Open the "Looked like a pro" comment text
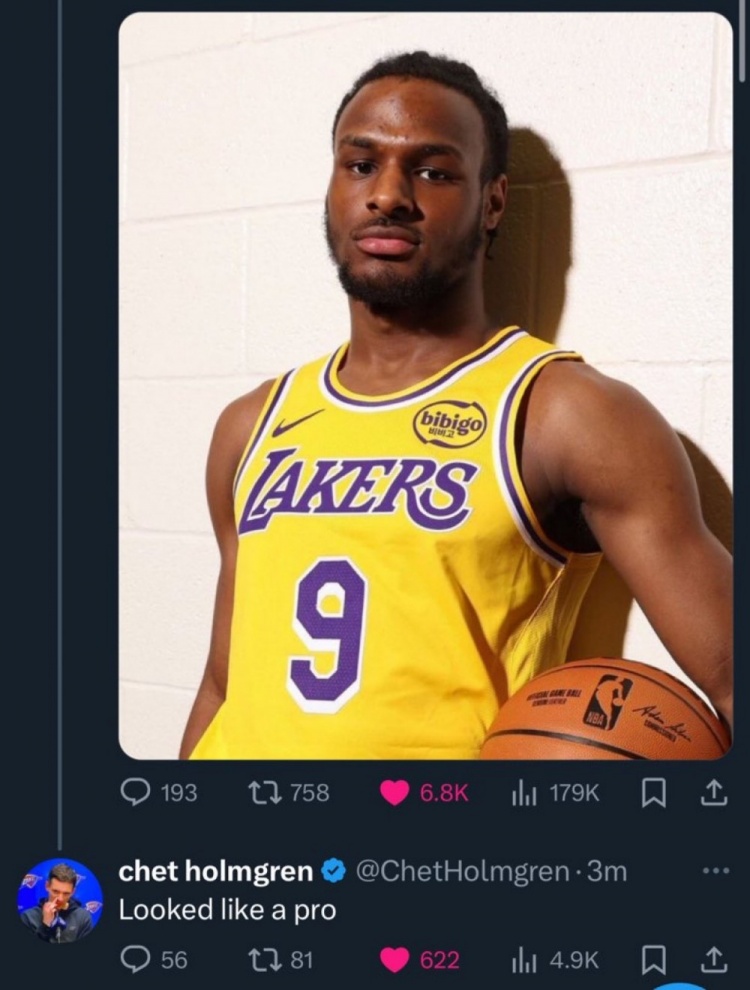 [227, 910]
